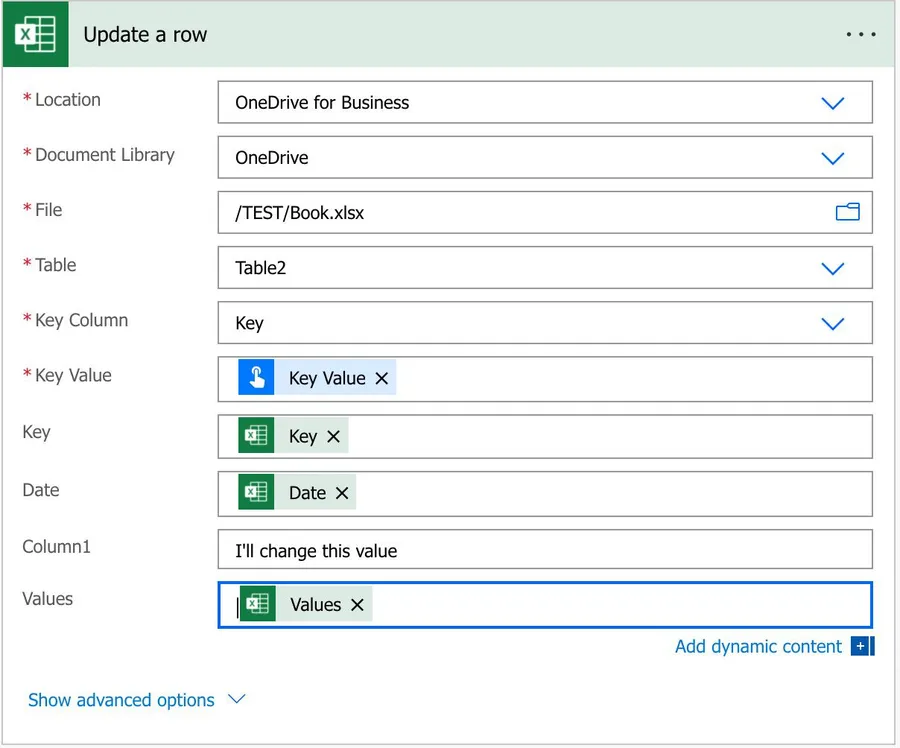Click the Excel icon on the Key token

click(256, 436)
